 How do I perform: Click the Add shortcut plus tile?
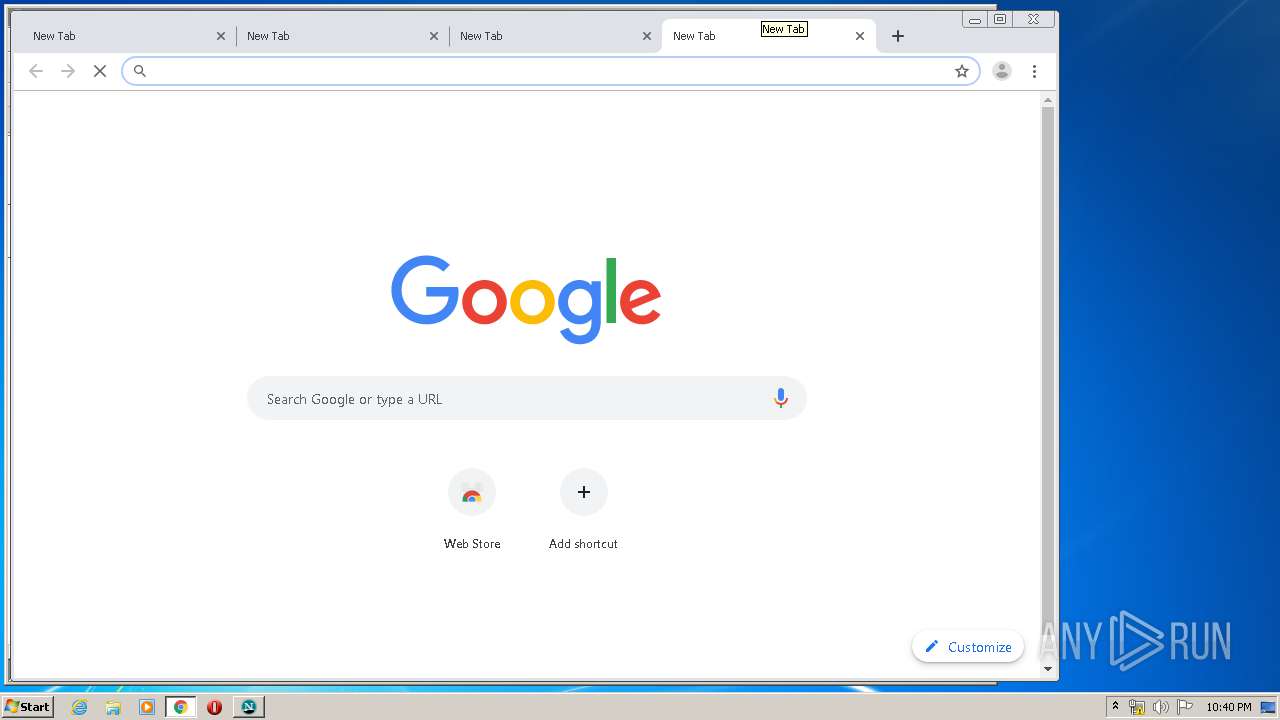click(584, 492)
